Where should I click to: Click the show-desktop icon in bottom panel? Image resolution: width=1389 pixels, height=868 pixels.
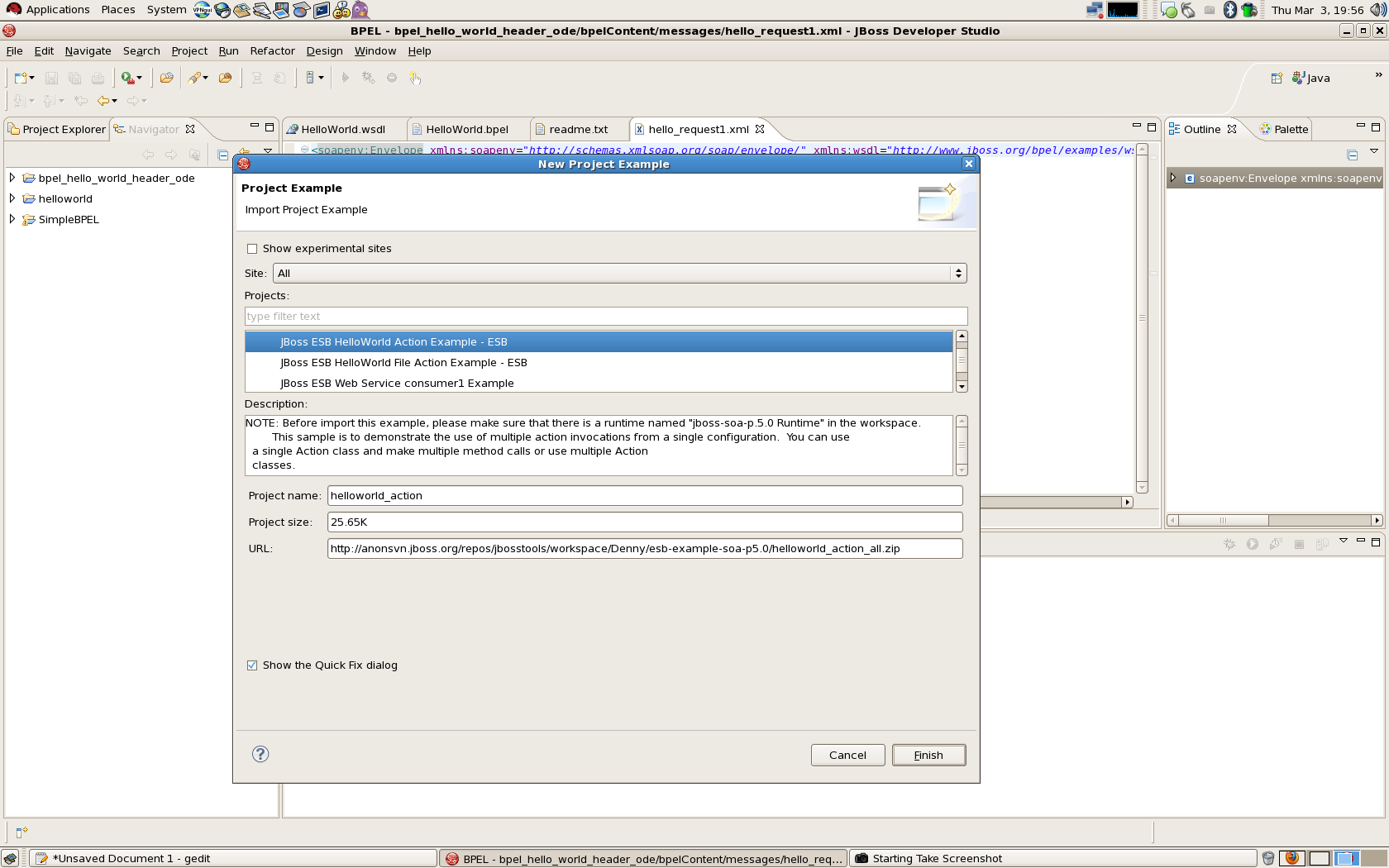pos(10,858)
